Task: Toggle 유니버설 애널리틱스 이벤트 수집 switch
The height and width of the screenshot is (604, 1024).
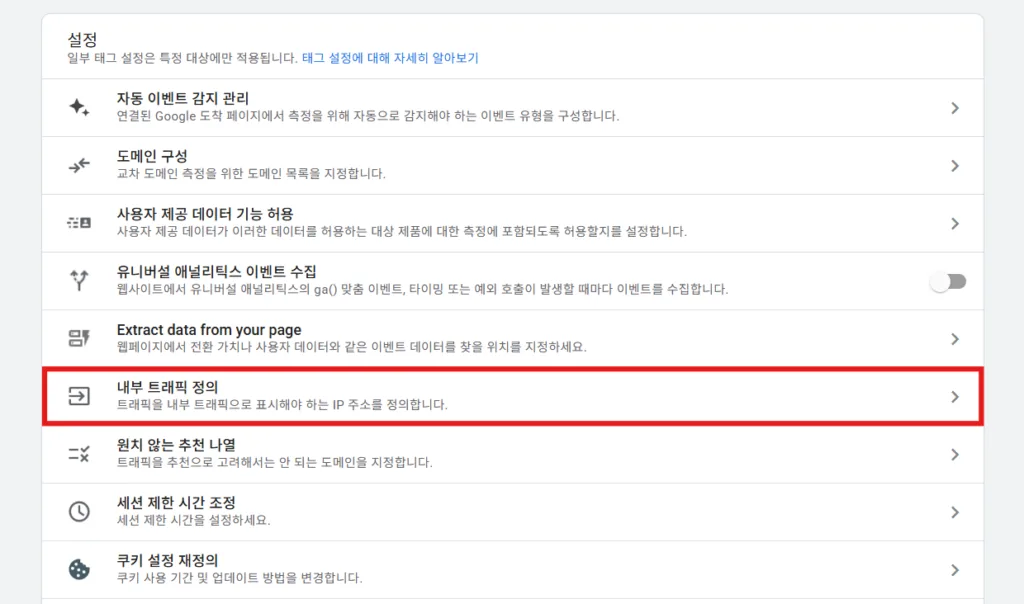Action: [948, 282]
